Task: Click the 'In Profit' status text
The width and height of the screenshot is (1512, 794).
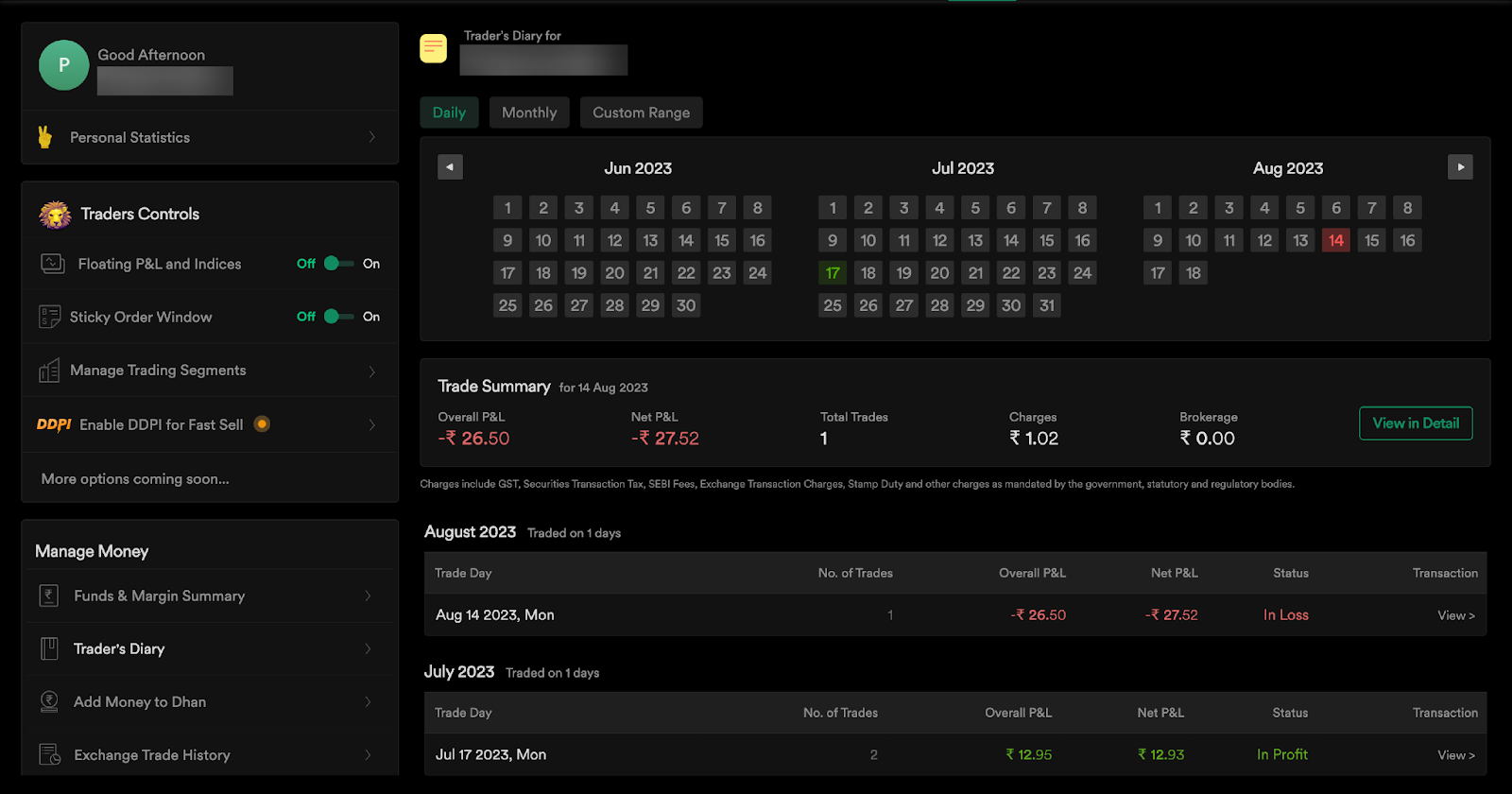Action: [x=1282, y=755]
